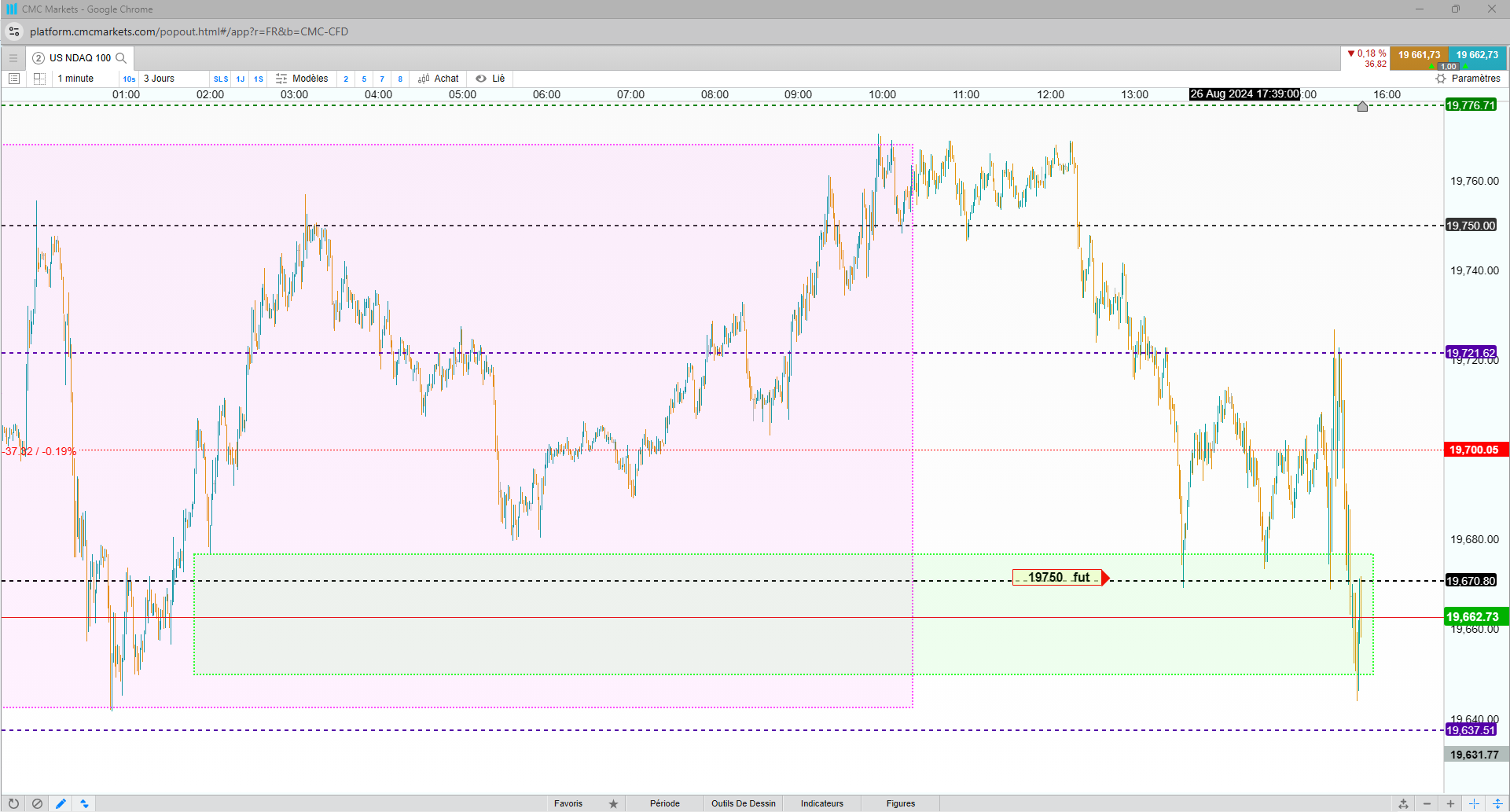
Task: Open the 1 minute interval dropdown
Action: [86, 79]
